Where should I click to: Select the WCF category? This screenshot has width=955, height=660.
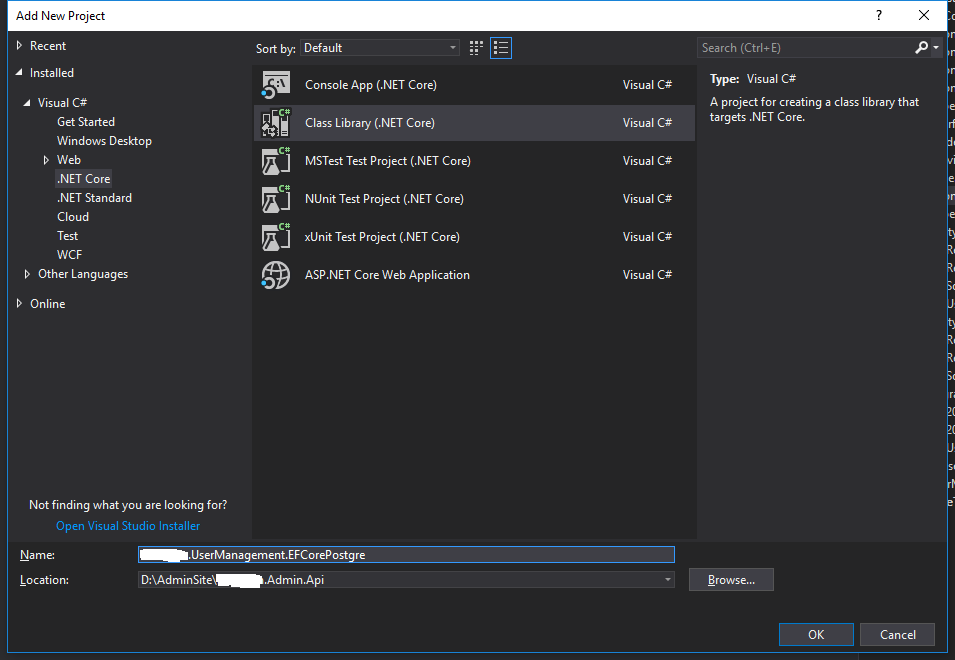(69, 255)
